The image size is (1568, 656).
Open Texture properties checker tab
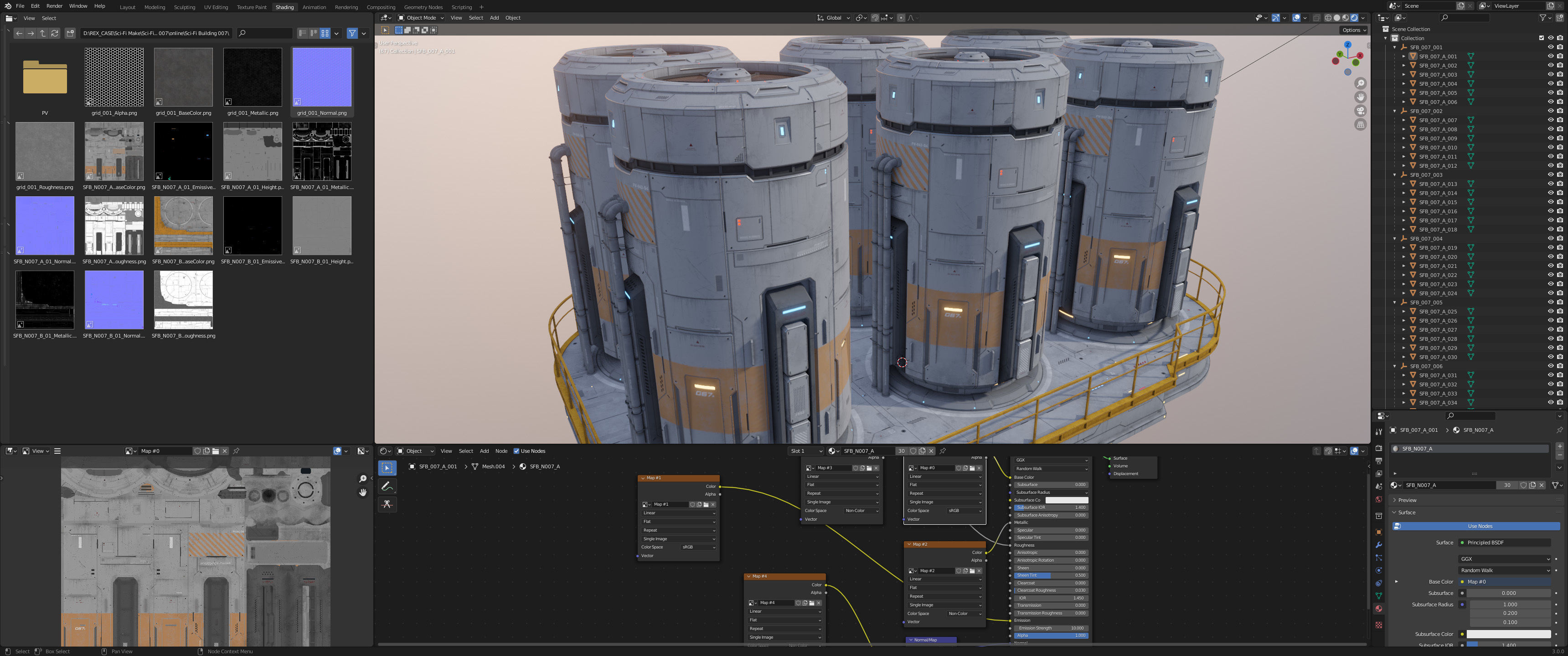(1379, 625)
